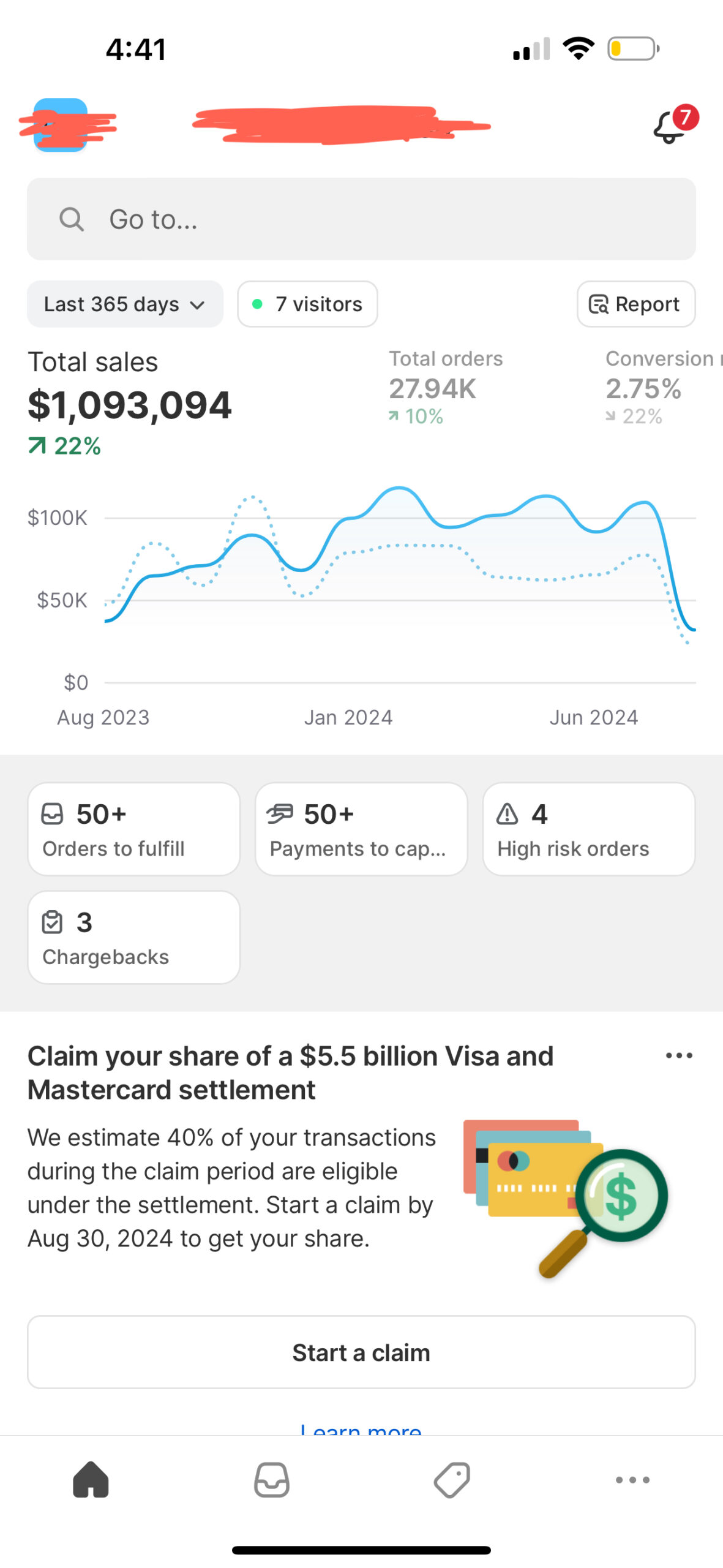723x1568 pixels.
Task: Open 50+ Orders to fulfill card
Action: (133, 829)
